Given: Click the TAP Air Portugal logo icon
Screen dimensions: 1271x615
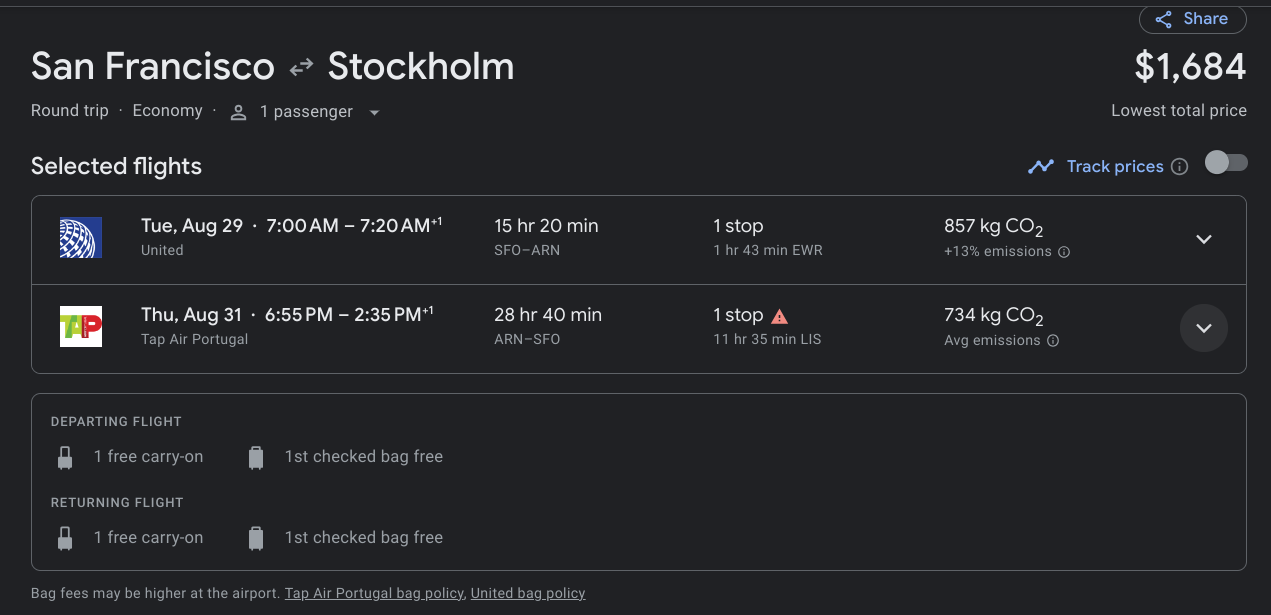Looking at the screenshot, I should coord(81,327).
